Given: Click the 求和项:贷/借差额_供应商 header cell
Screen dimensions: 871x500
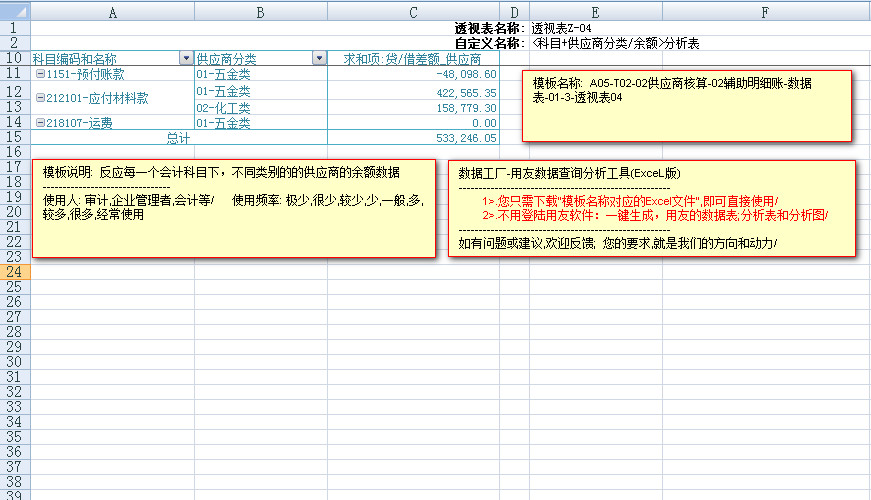Looking at the screenshot, I should click(x=412, y=59).
